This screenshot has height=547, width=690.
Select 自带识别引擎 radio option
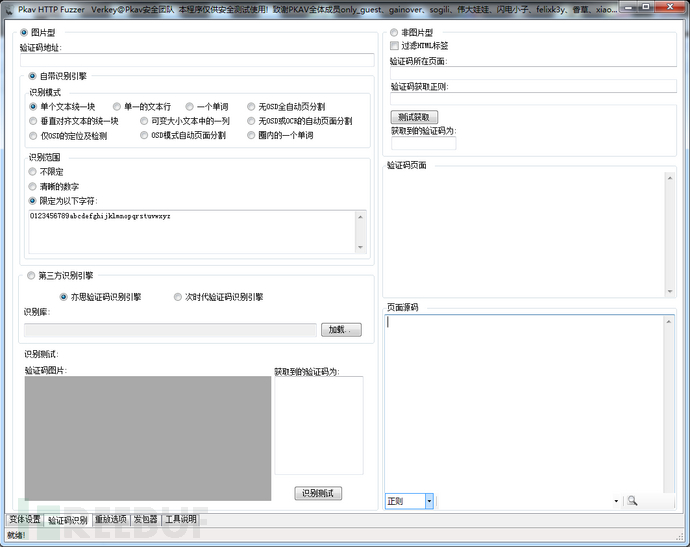tap(32, 76)
